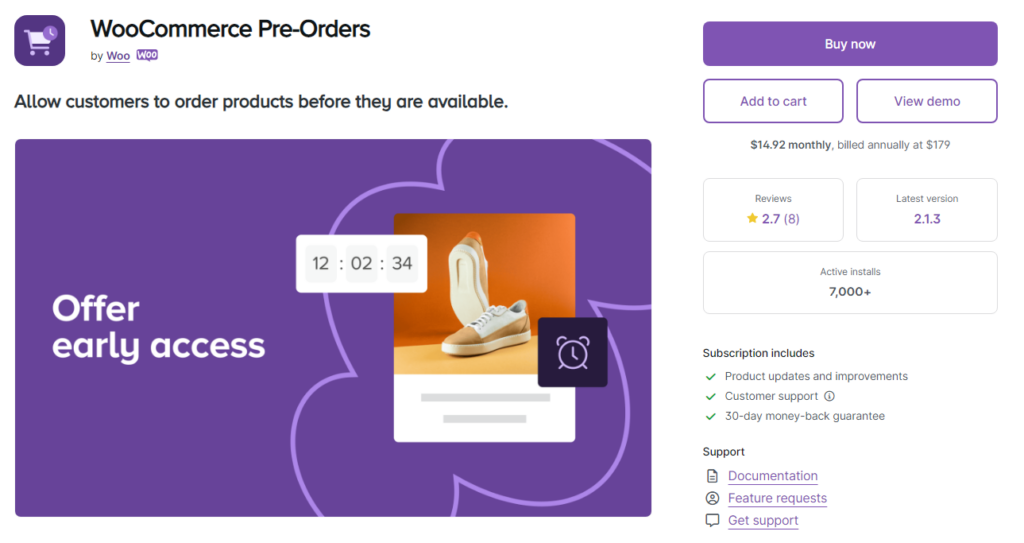The height and width of the screenshot is (543, 1024).
Task: Click the latest version 2.1.3 number
Action: click(x=927, y=219)
